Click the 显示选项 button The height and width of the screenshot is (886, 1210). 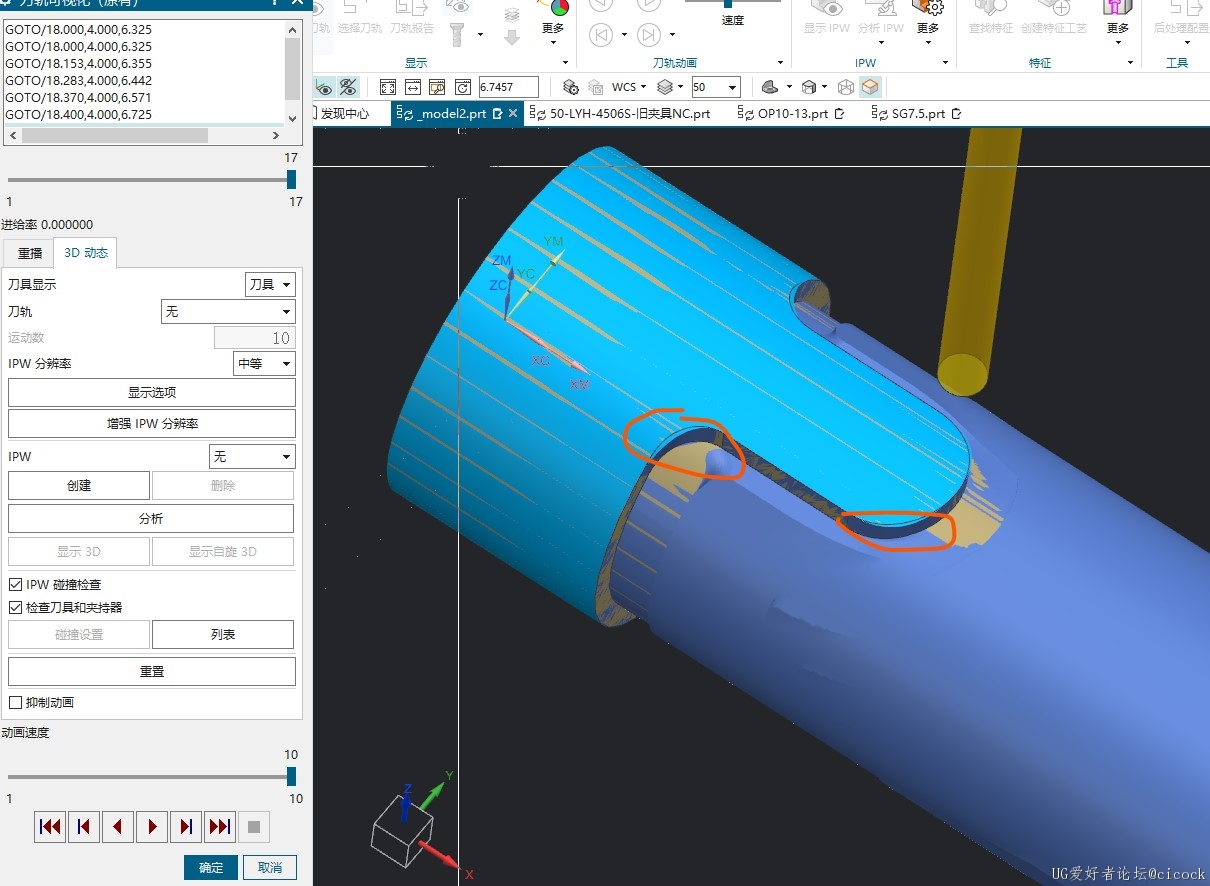tap(152, 392)
